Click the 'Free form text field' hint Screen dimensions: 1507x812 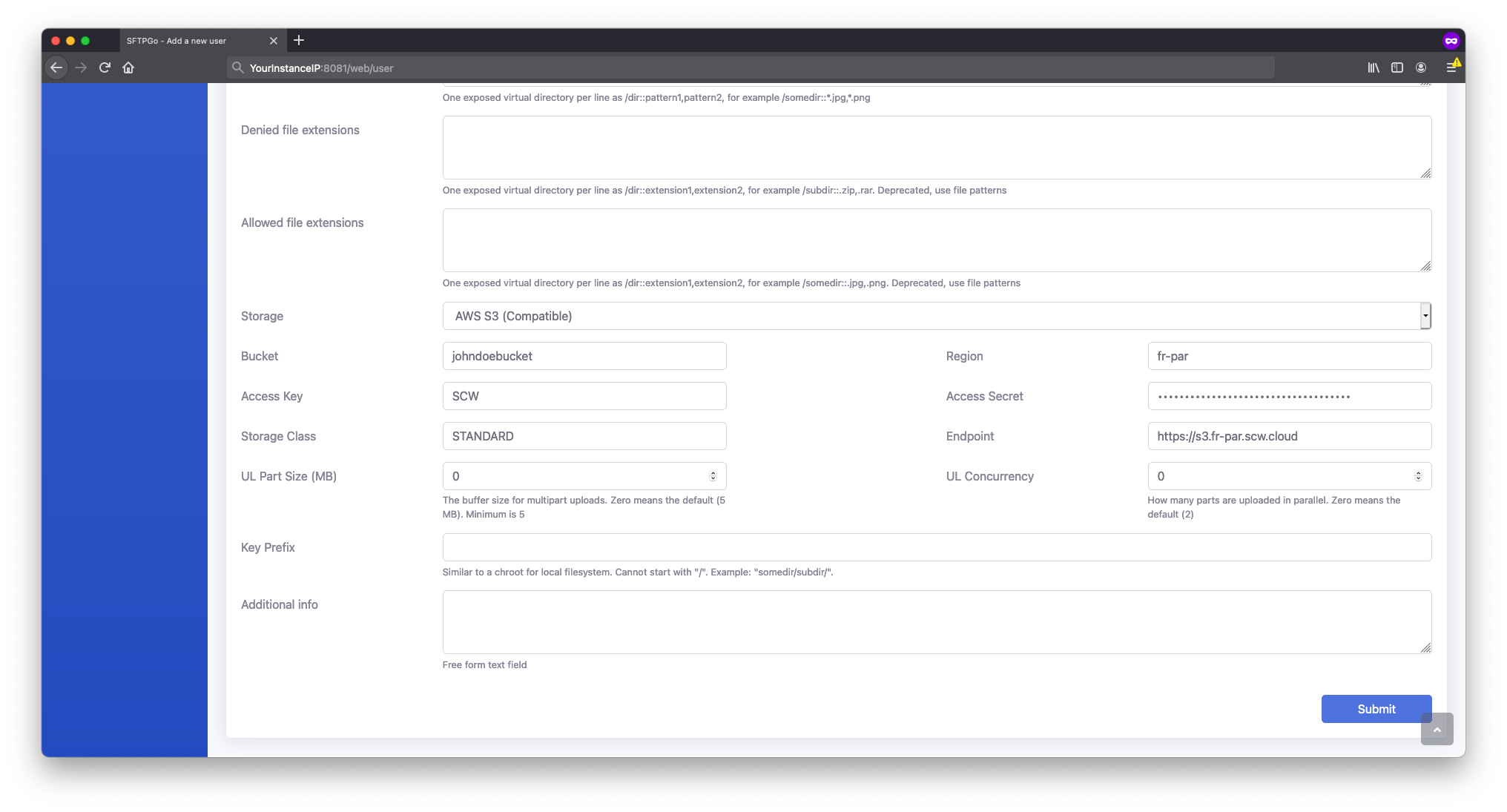point(484,665)
